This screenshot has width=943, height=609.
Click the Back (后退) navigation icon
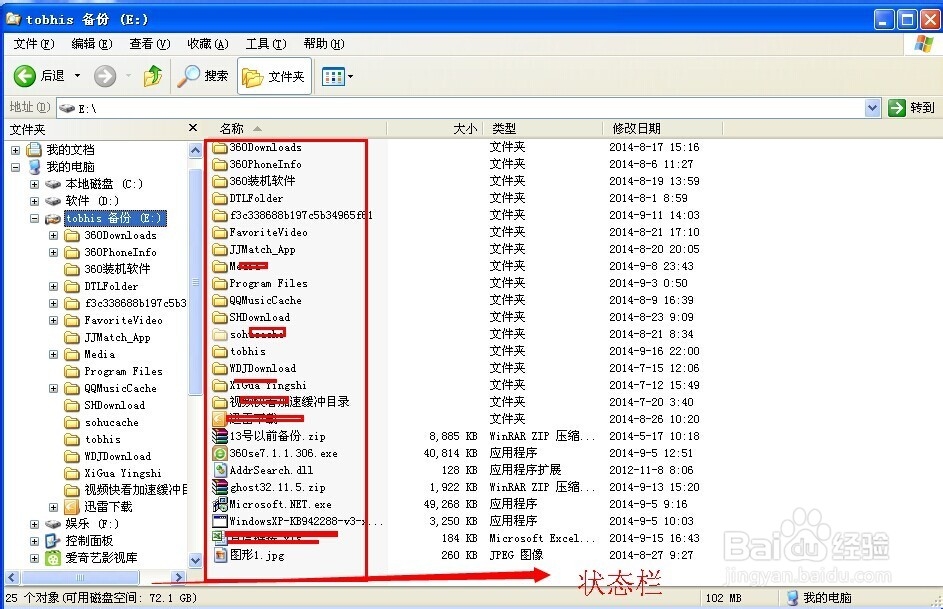tap(24, 75)
